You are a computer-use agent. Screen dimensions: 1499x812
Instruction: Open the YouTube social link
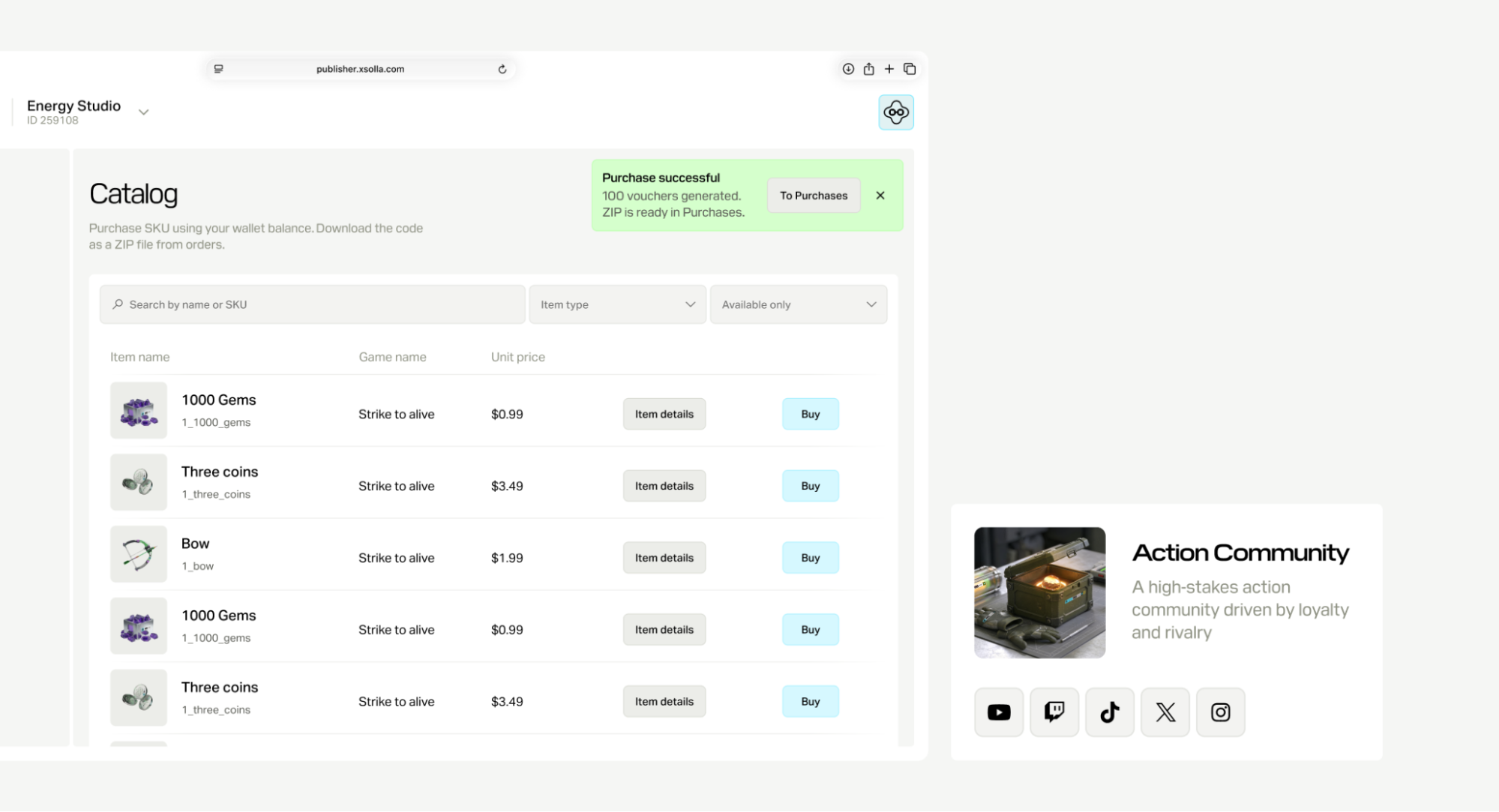click(x=999, y=712)
